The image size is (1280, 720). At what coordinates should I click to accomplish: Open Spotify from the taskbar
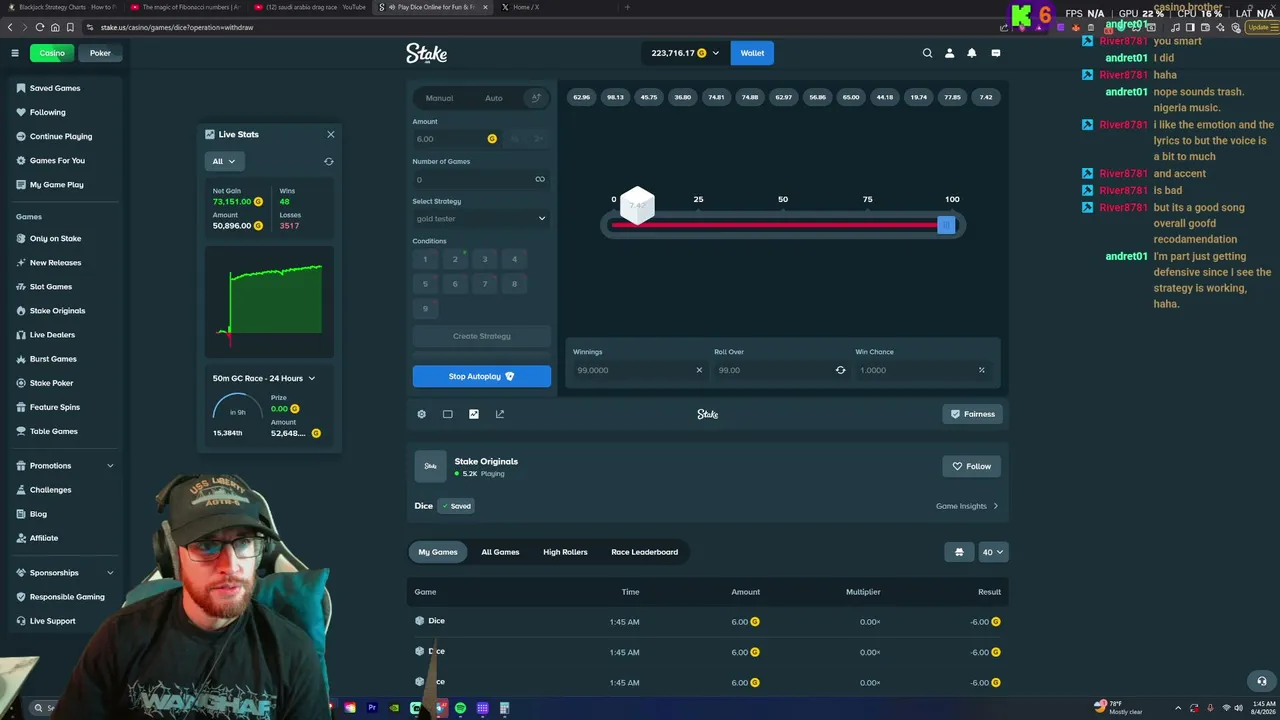tap(460, 708)
